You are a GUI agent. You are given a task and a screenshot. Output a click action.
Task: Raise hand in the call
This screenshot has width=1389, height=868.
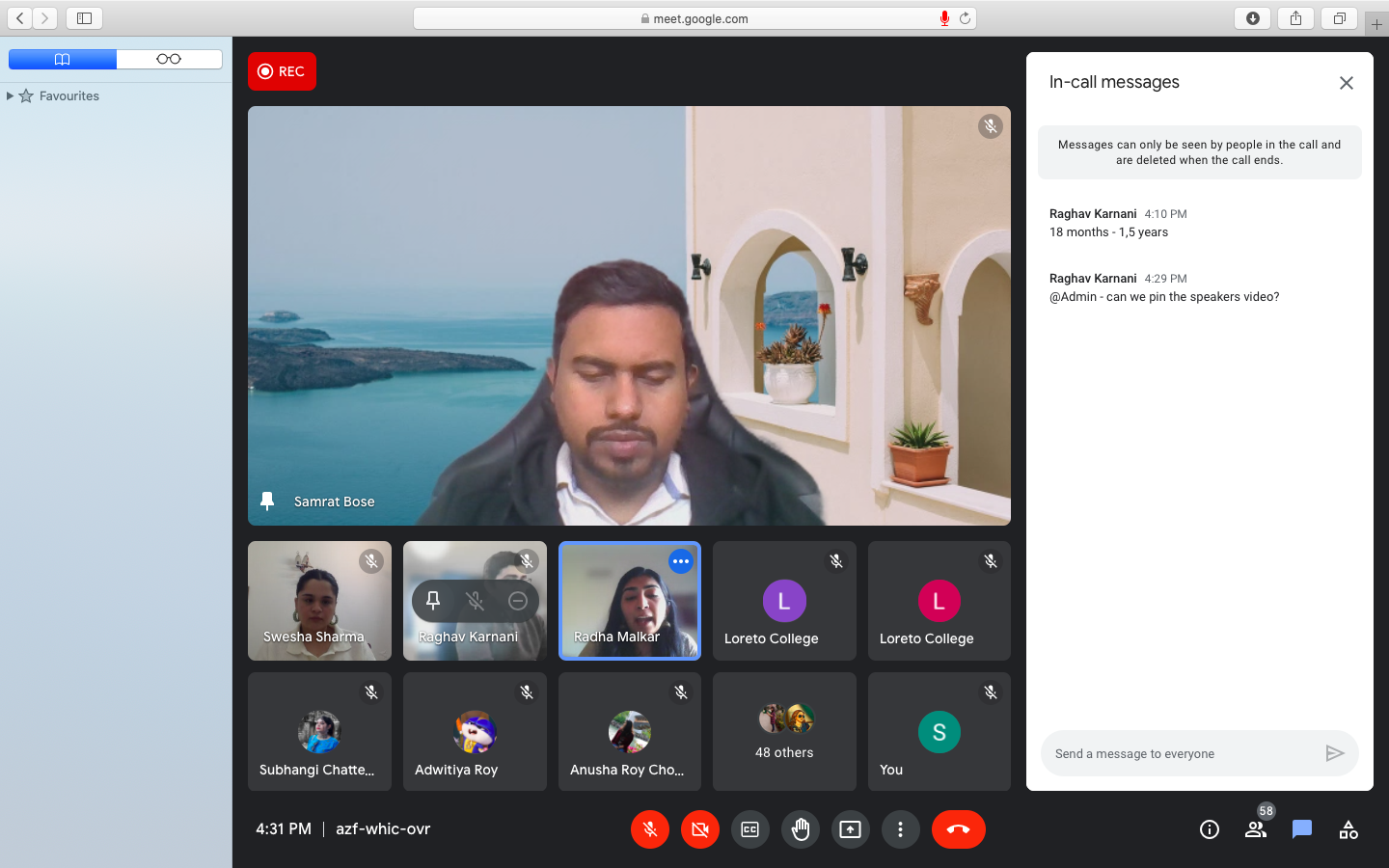pos(801,829)
